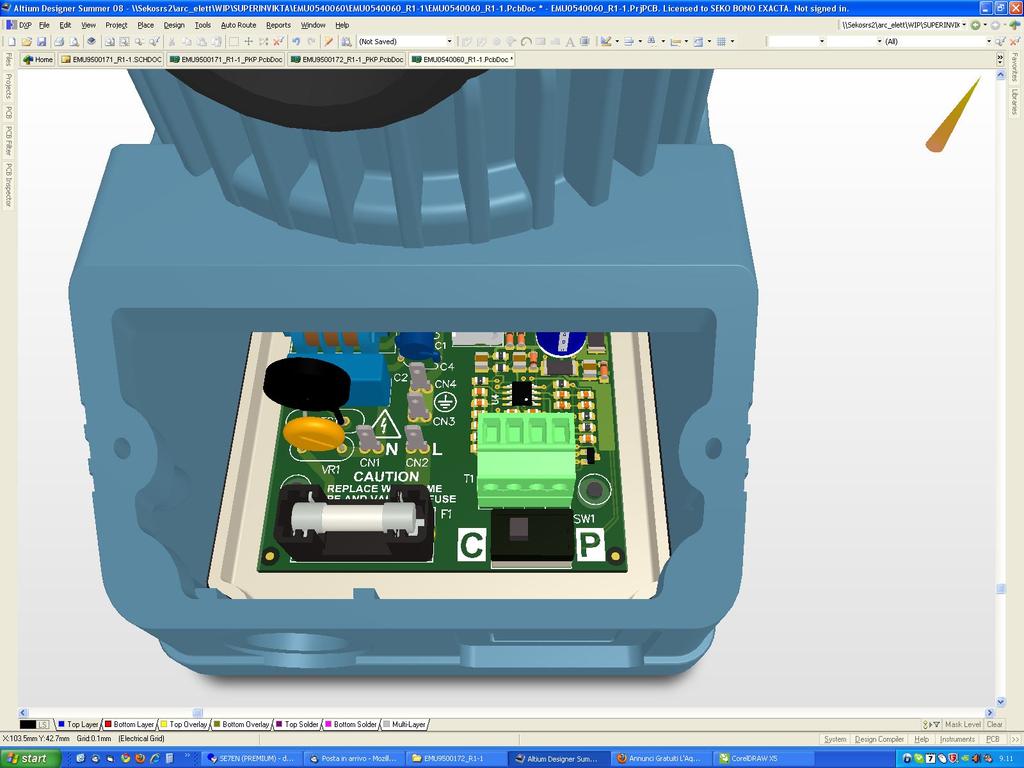Click the horizontal scrollbar right arrow
Image resolution: width=1024 pixels, height=768 pixels.
click(991, 713)
